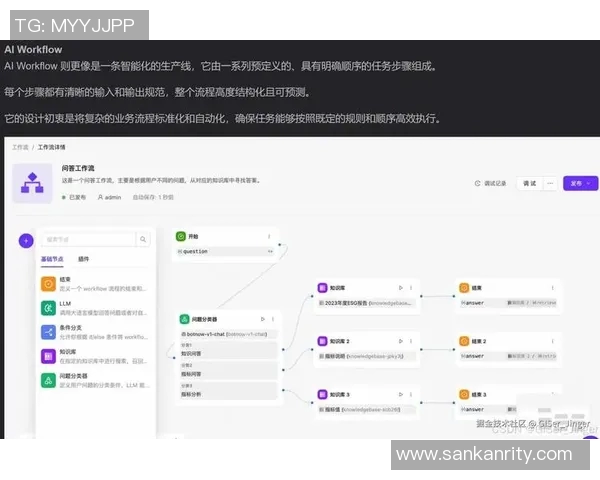Run the 知识库 3 node via play icon
The image size is (600, 480).
coord(401,394)
